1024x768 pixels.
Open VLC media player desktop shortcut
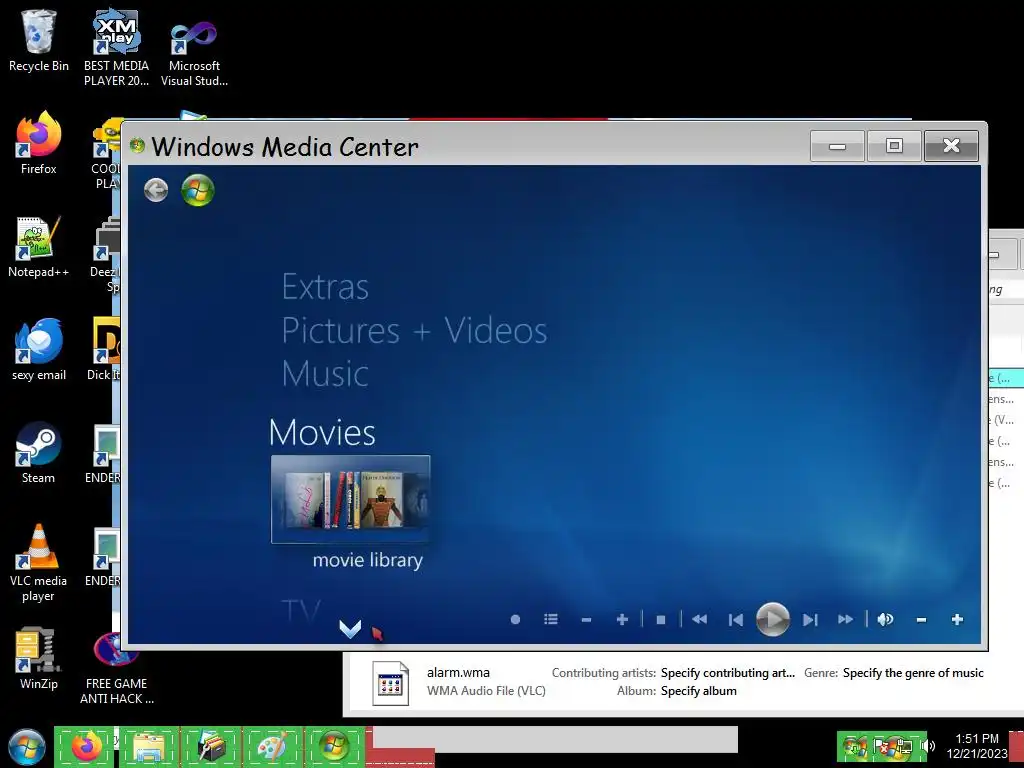click(39, 563)
